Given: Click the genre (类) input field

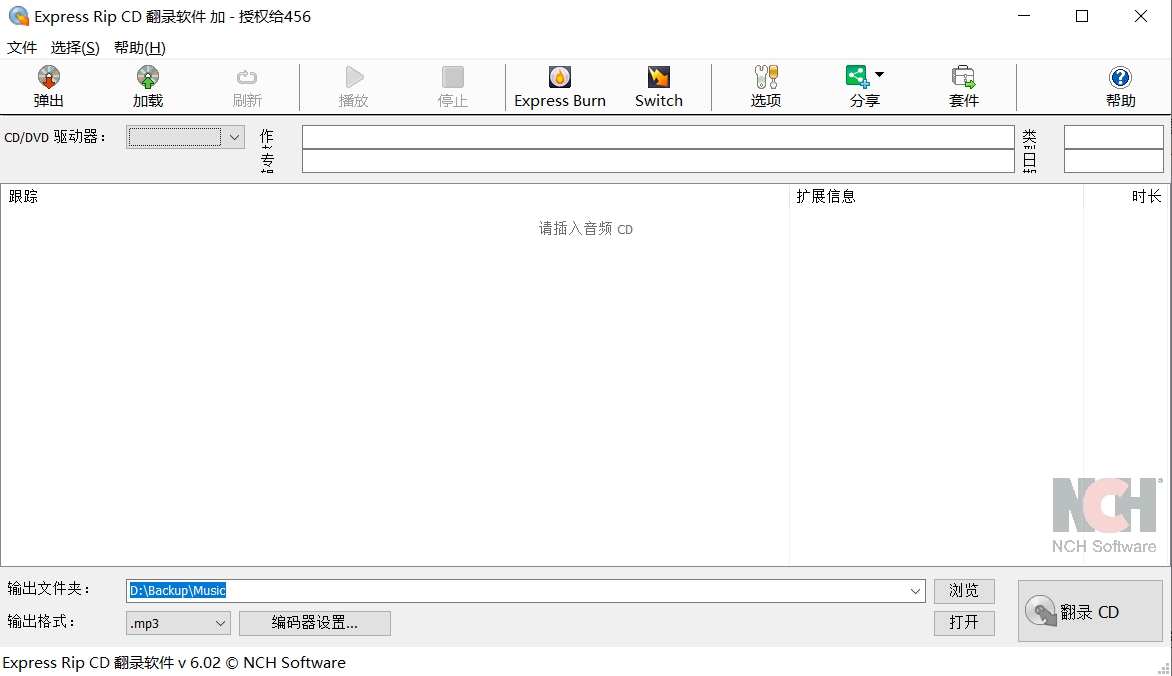Looking at the screenshot, I should click(1113, 137).
